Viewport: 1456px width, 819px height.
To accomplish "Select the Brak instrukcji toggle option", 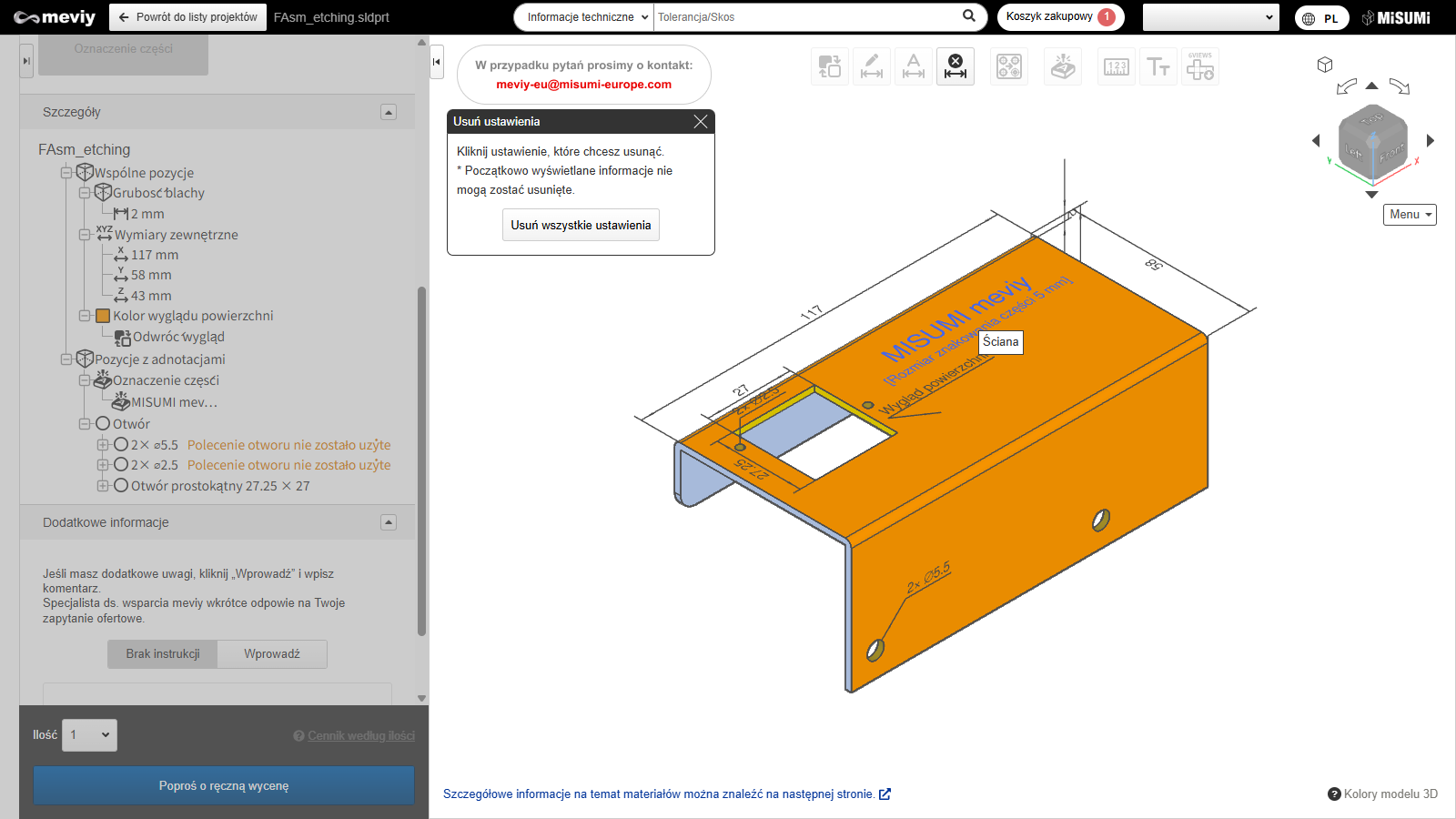I will pyautogui.click(x=163, y=654).
